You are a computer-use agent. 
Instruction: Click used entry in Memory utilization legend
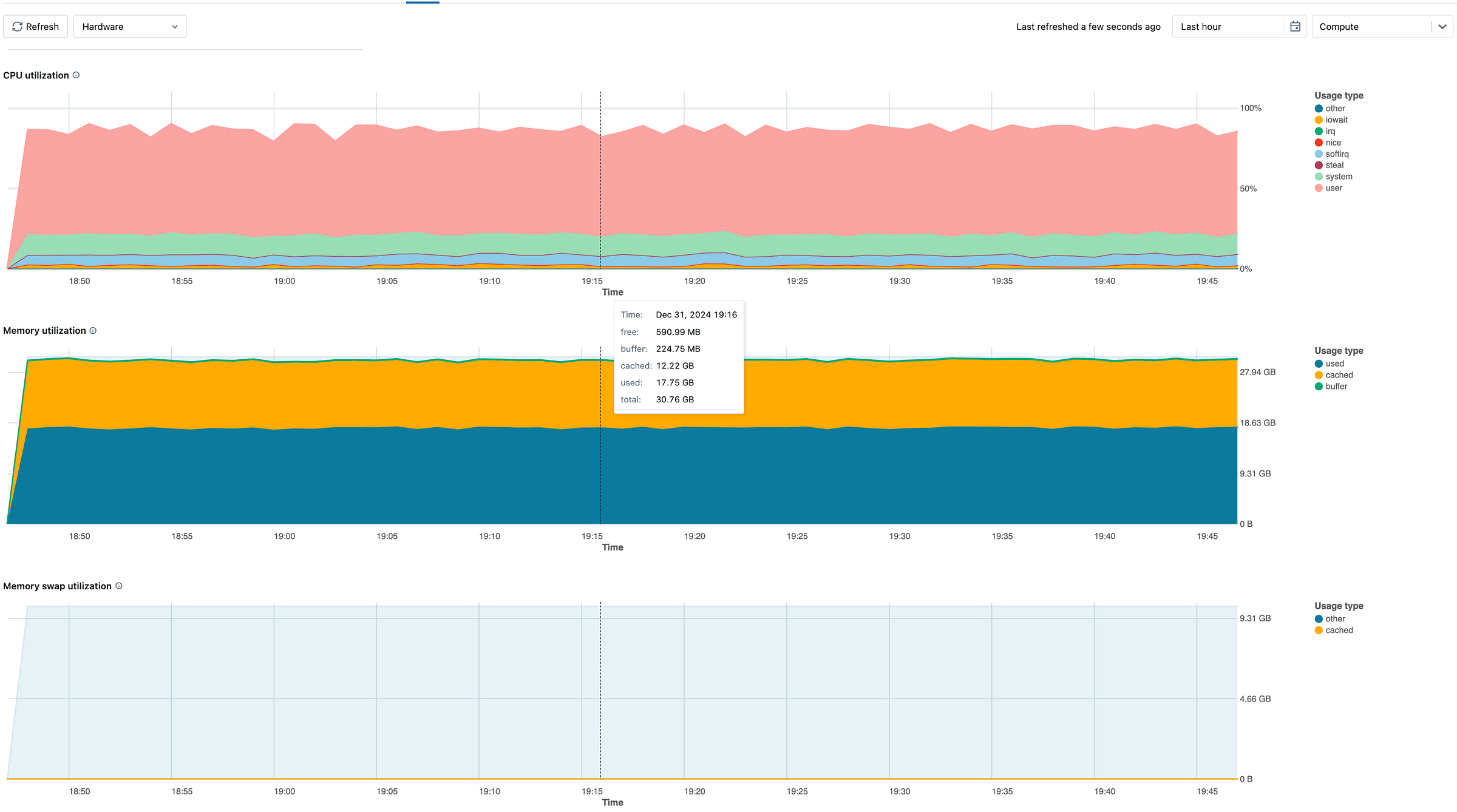tap(1334, 364)
